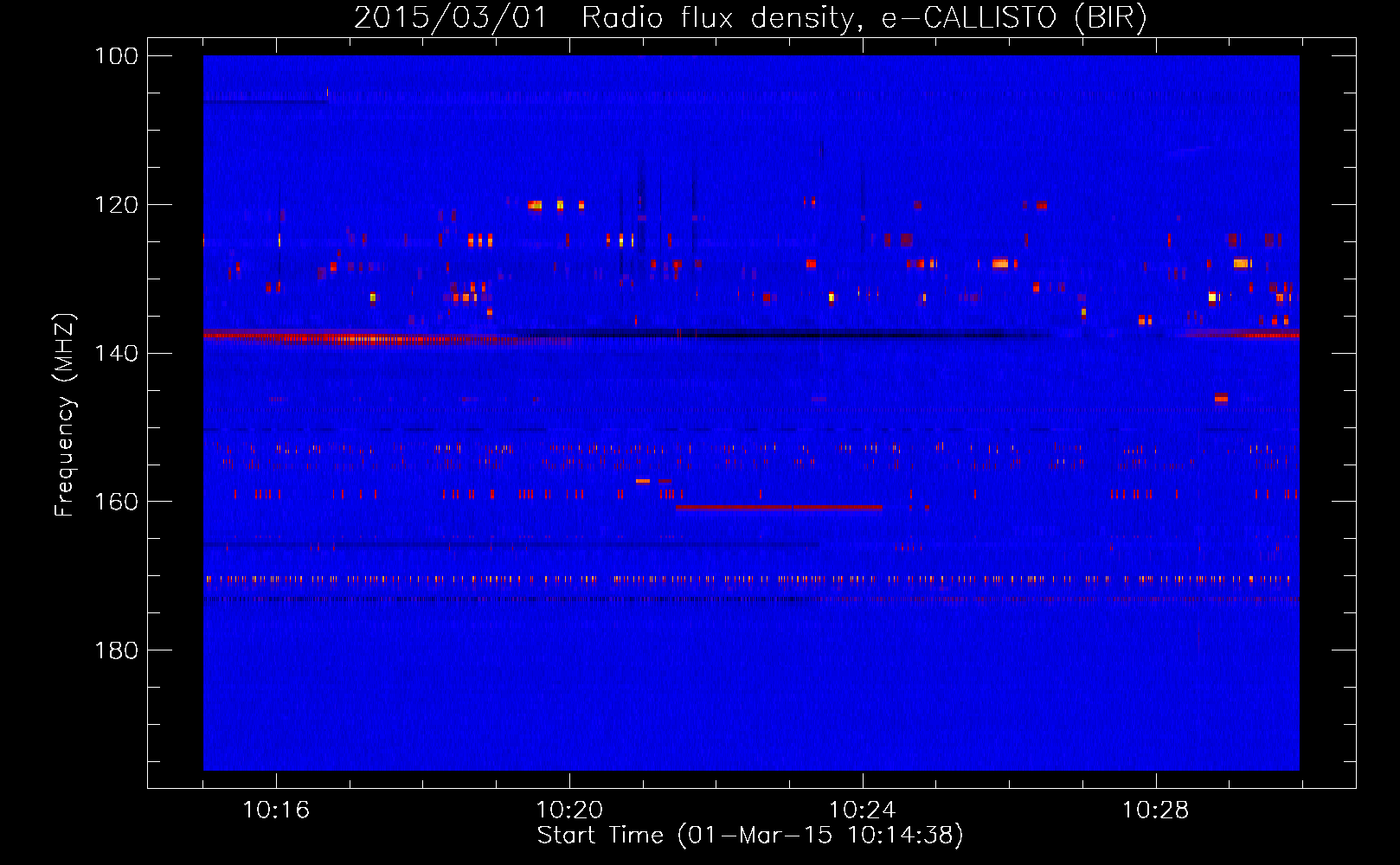This screenshot has height=865, width=1400.
Task: Click the 120 frequency tick label
Action: click(117, 205)
